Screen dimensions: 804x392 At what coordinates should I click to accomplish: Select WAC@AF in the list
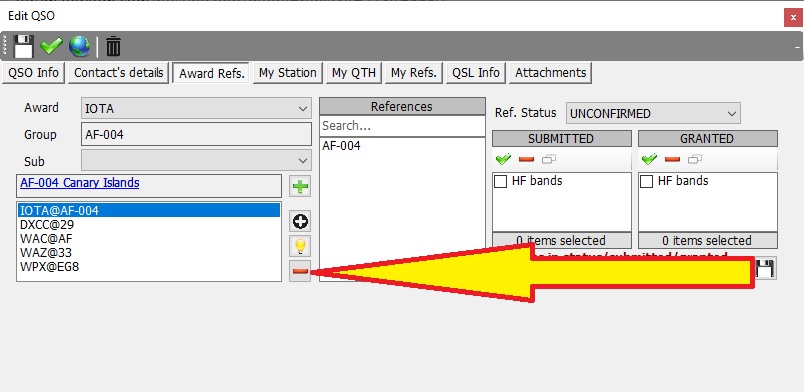click(x=149, y=239)
